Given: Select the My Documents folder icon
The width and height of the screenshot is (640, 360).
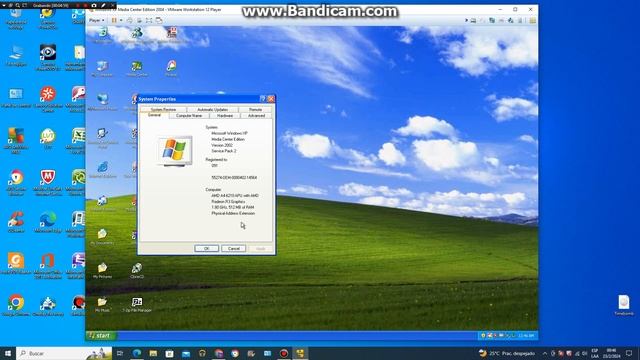Looking at the screenshot, I should point(102,237).
